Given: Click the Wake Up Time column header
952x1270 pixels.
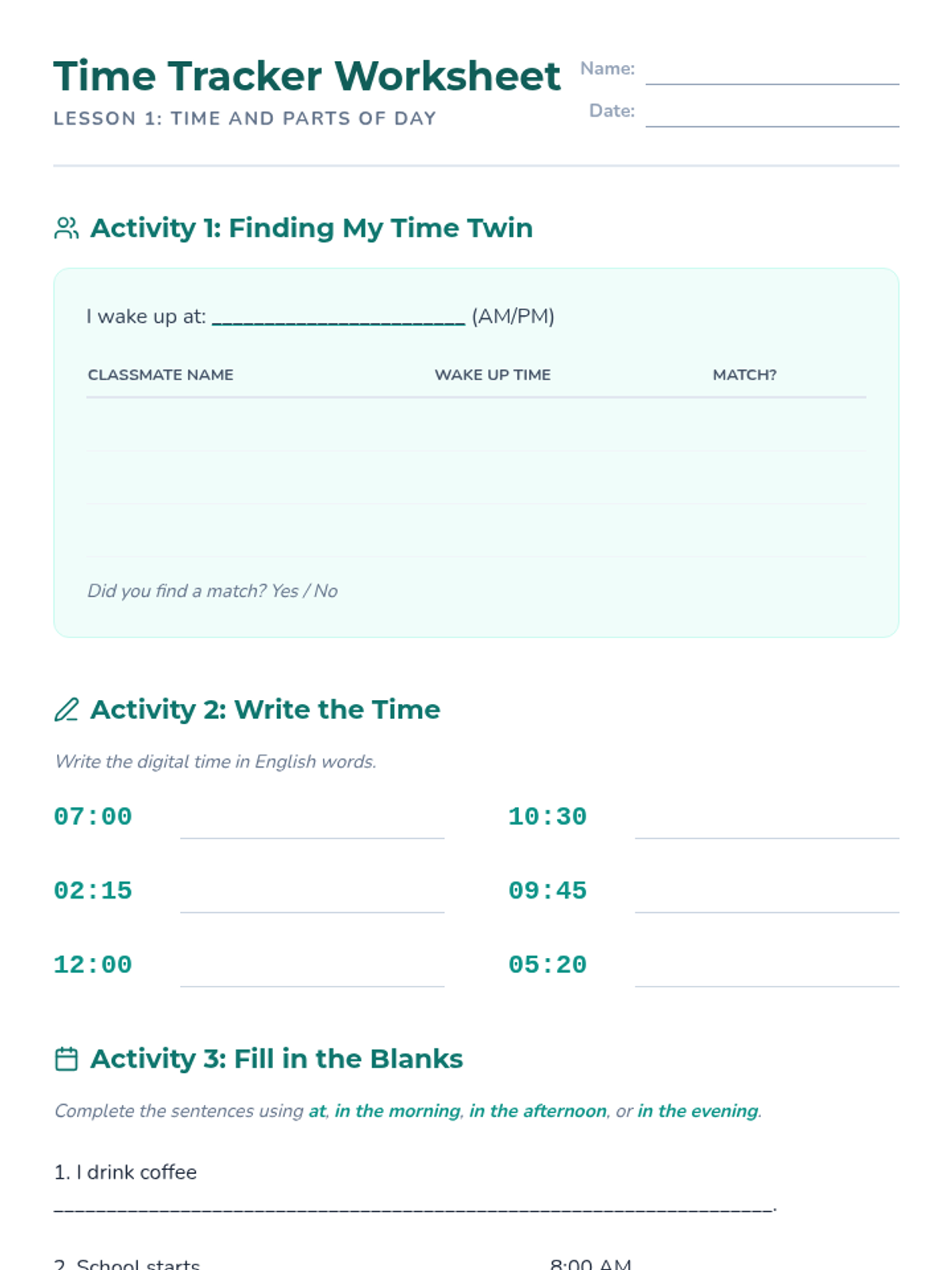Looking at the screenshot, I should coord(492,375).
